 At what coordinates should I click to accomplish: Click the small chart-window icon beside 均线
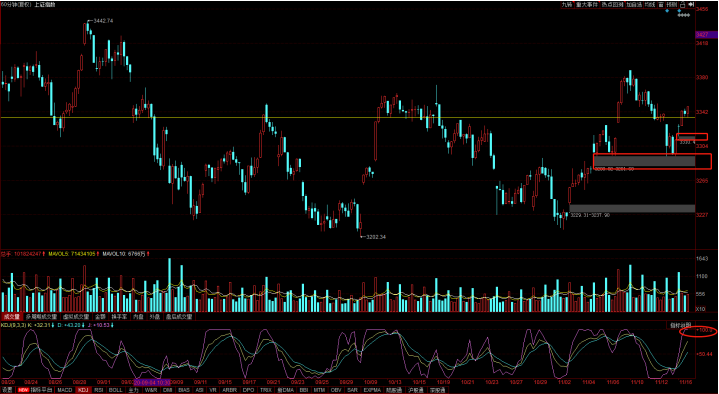[661, 5]
